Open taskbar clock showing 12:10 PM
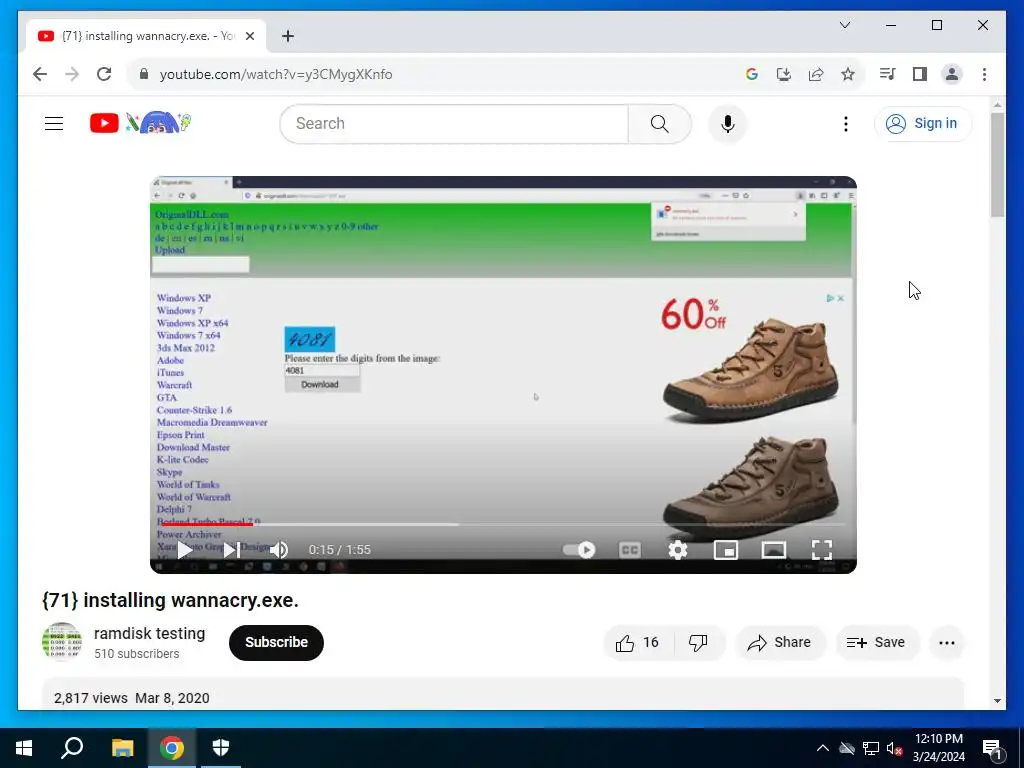Viewport: 1024px width, 768px height. [x=938, y=748]
